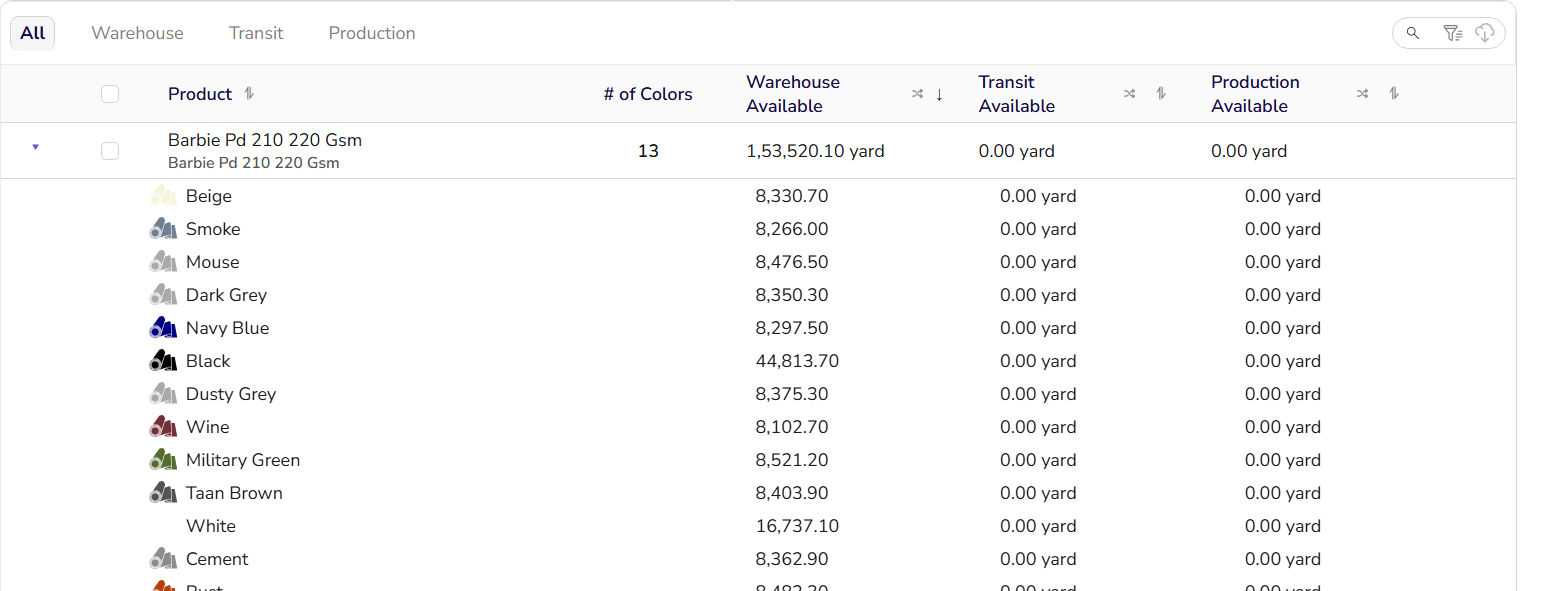Click the Military Green fabric roll icon

click(x=163, y=460)
